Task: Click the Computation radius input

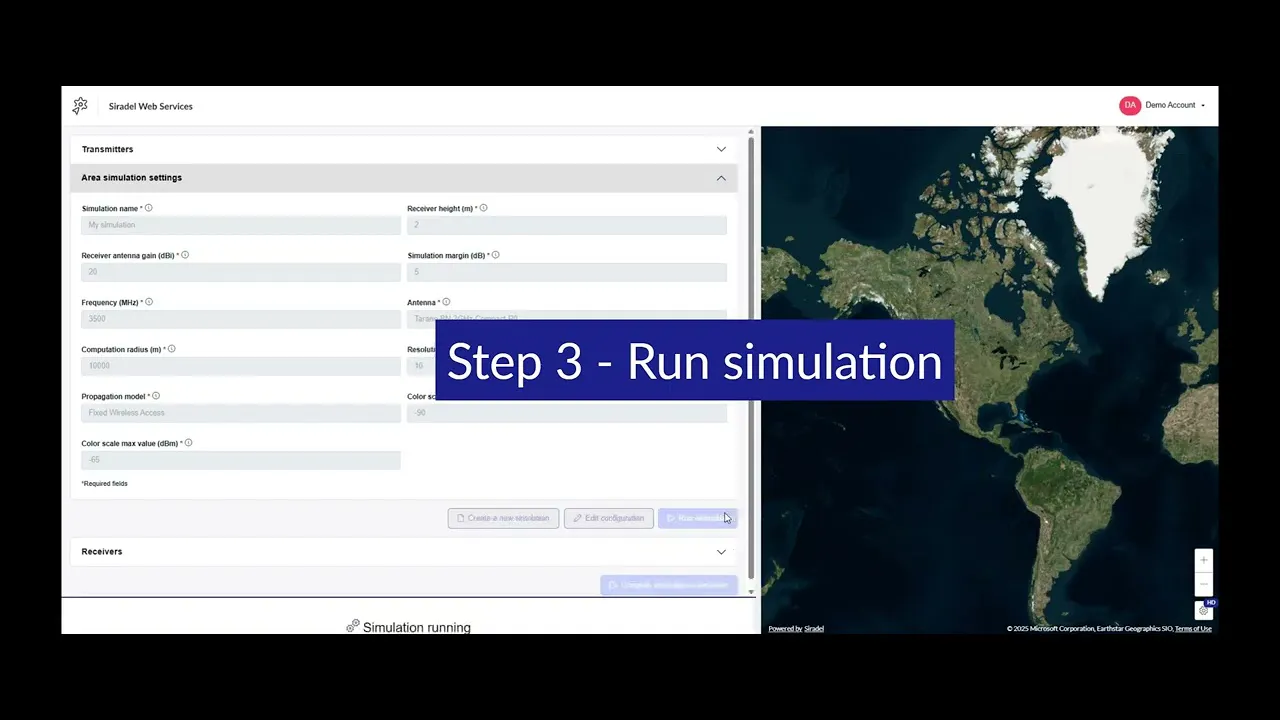Action: tap(241, 366)
